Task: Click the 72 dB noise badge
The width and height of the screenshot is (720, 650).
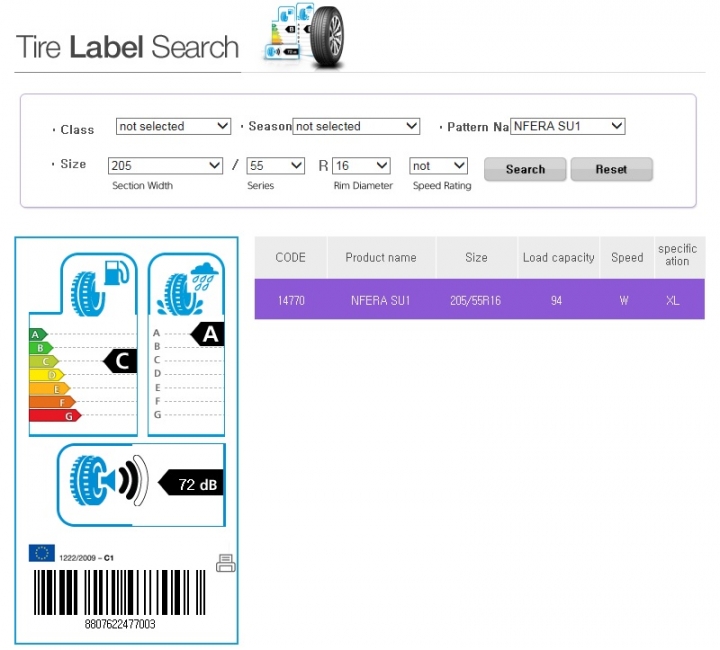Action: [191, 482]
